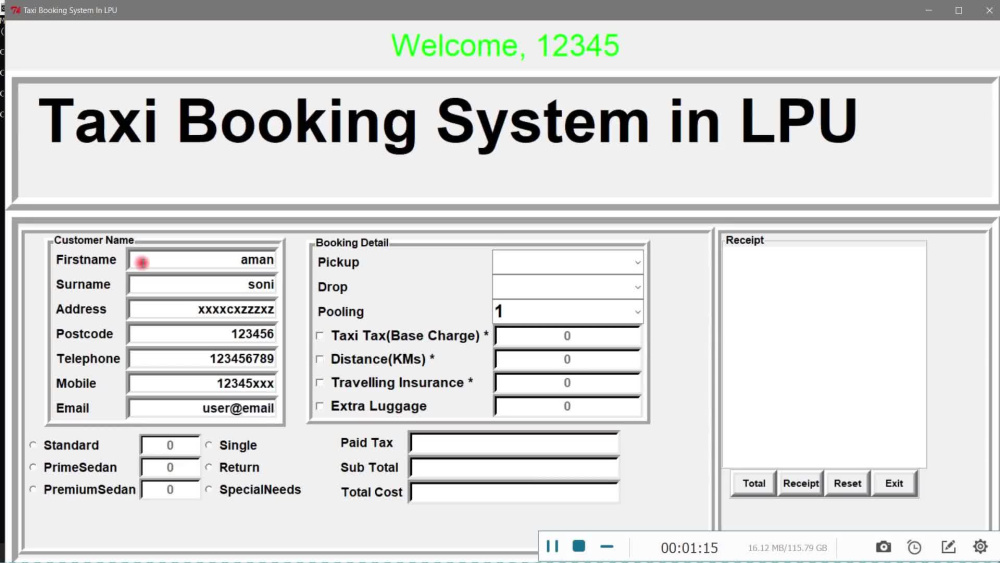Click the Sub Total field
Viewport: 1000px width, 563px height.
[514, 467]
